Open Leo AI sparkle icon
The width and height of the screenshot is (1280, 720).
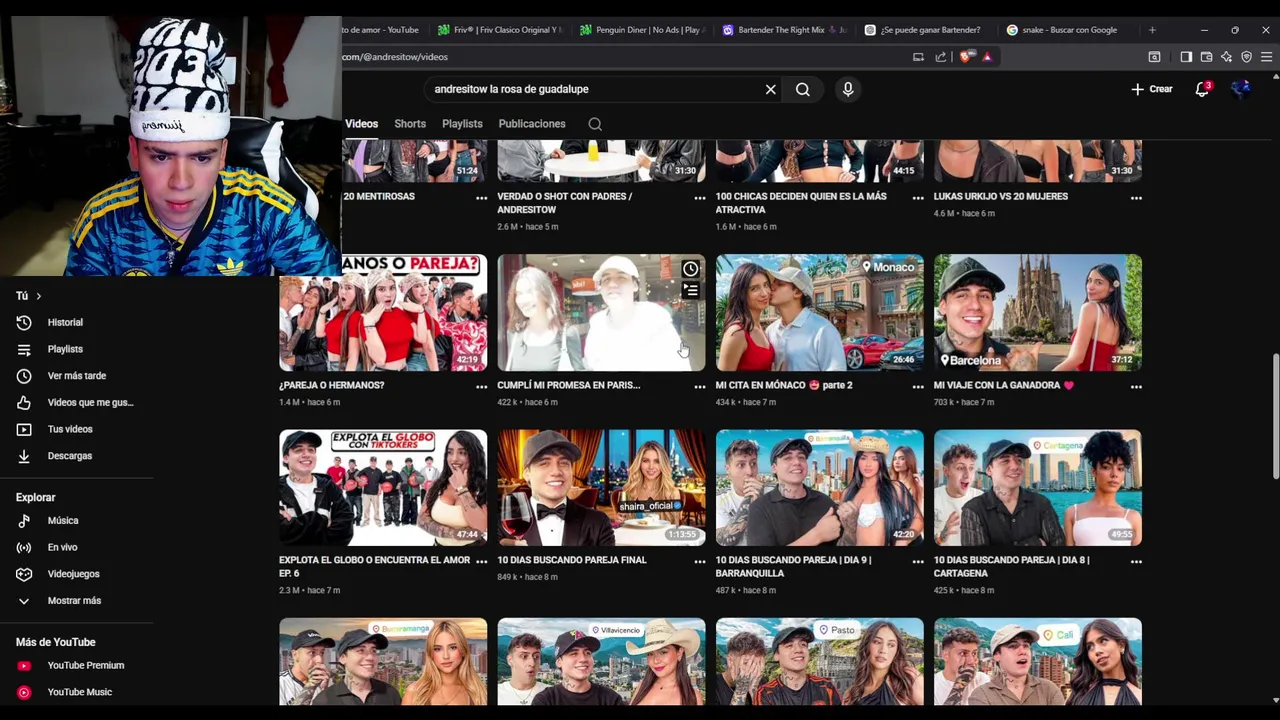[x=1226, y=57]
